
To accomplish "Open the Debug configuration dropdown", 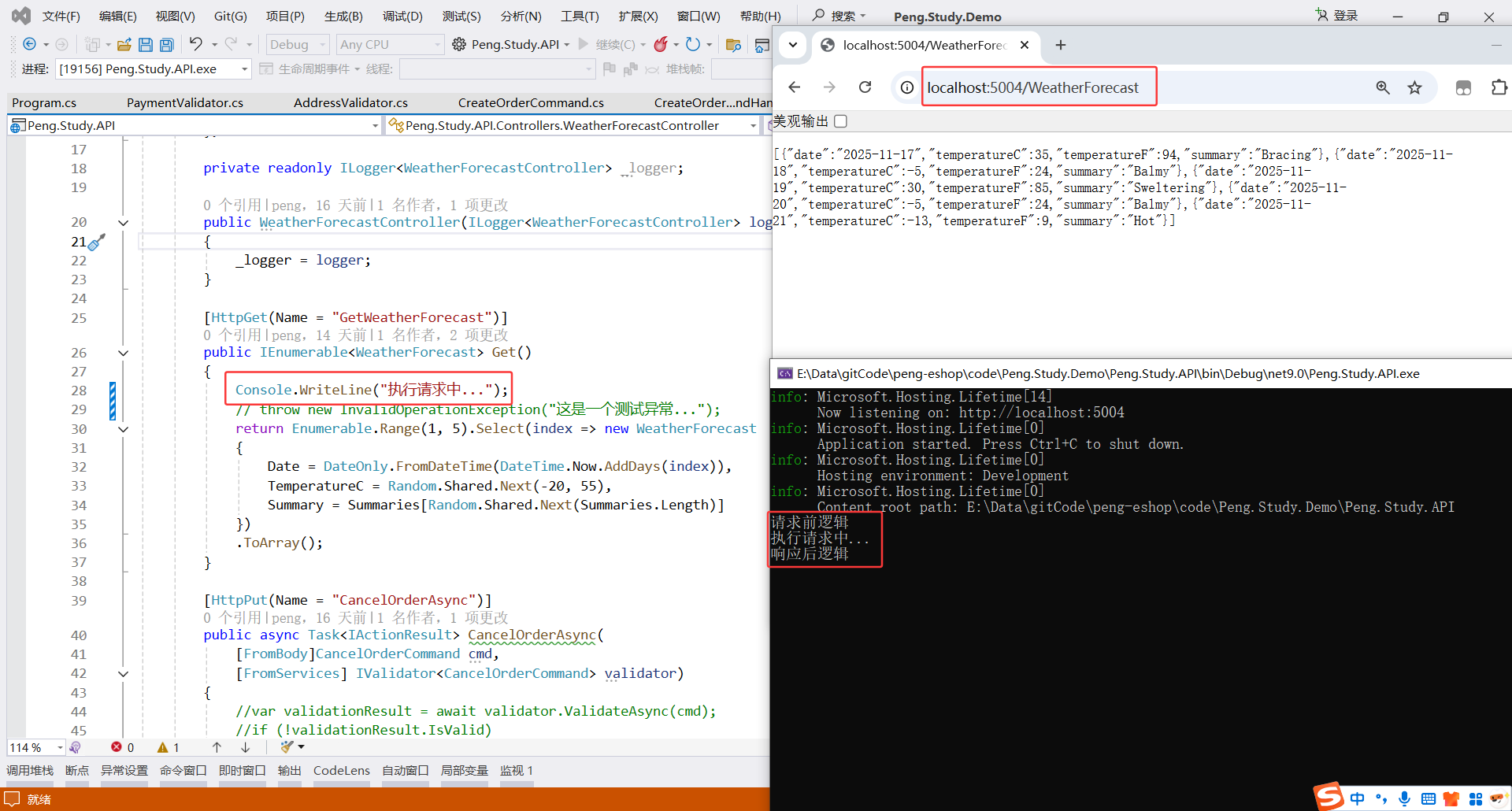I will pos(297,45).
